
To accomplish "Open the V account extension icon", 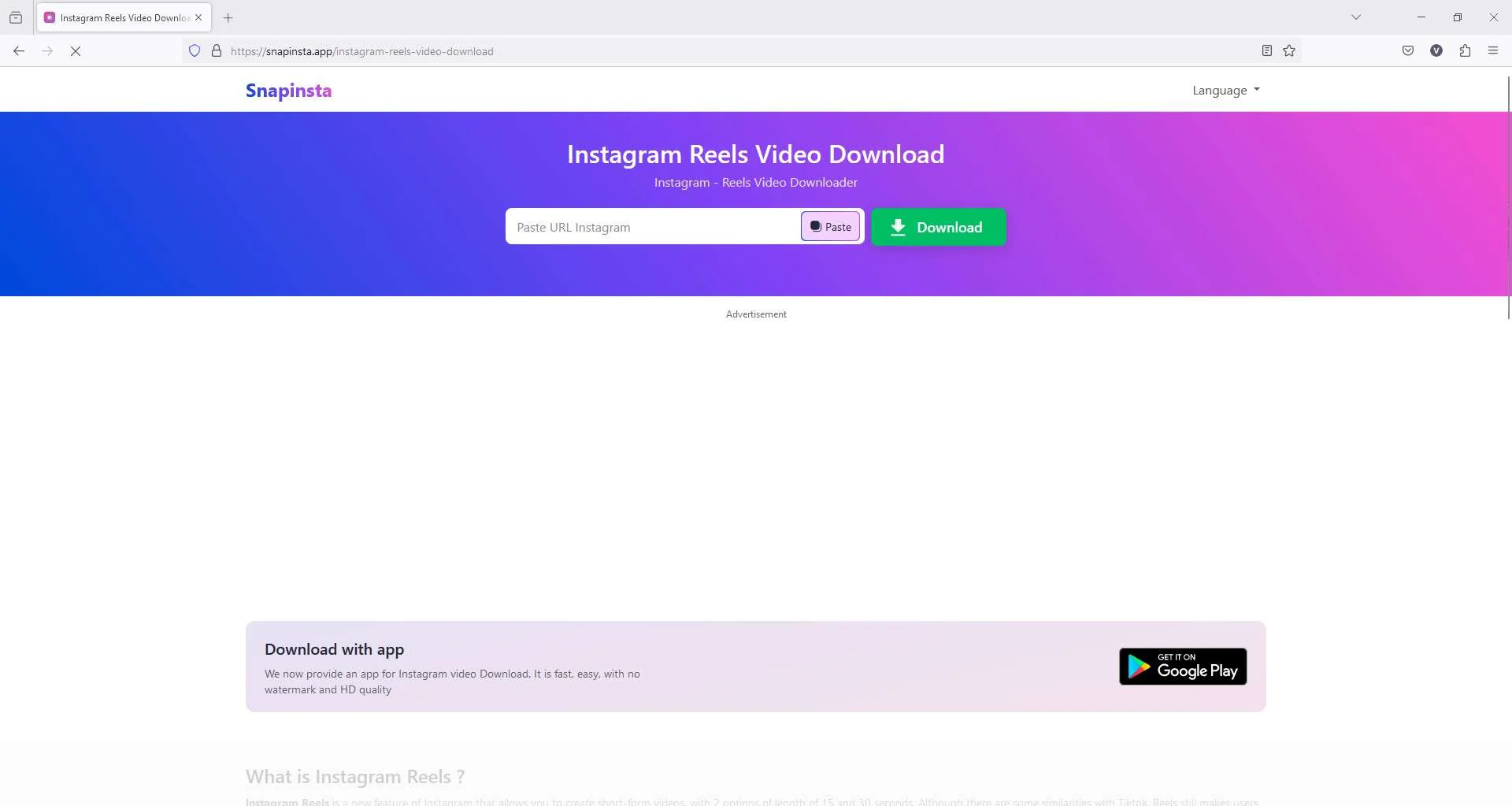I will coord(1436,51).
